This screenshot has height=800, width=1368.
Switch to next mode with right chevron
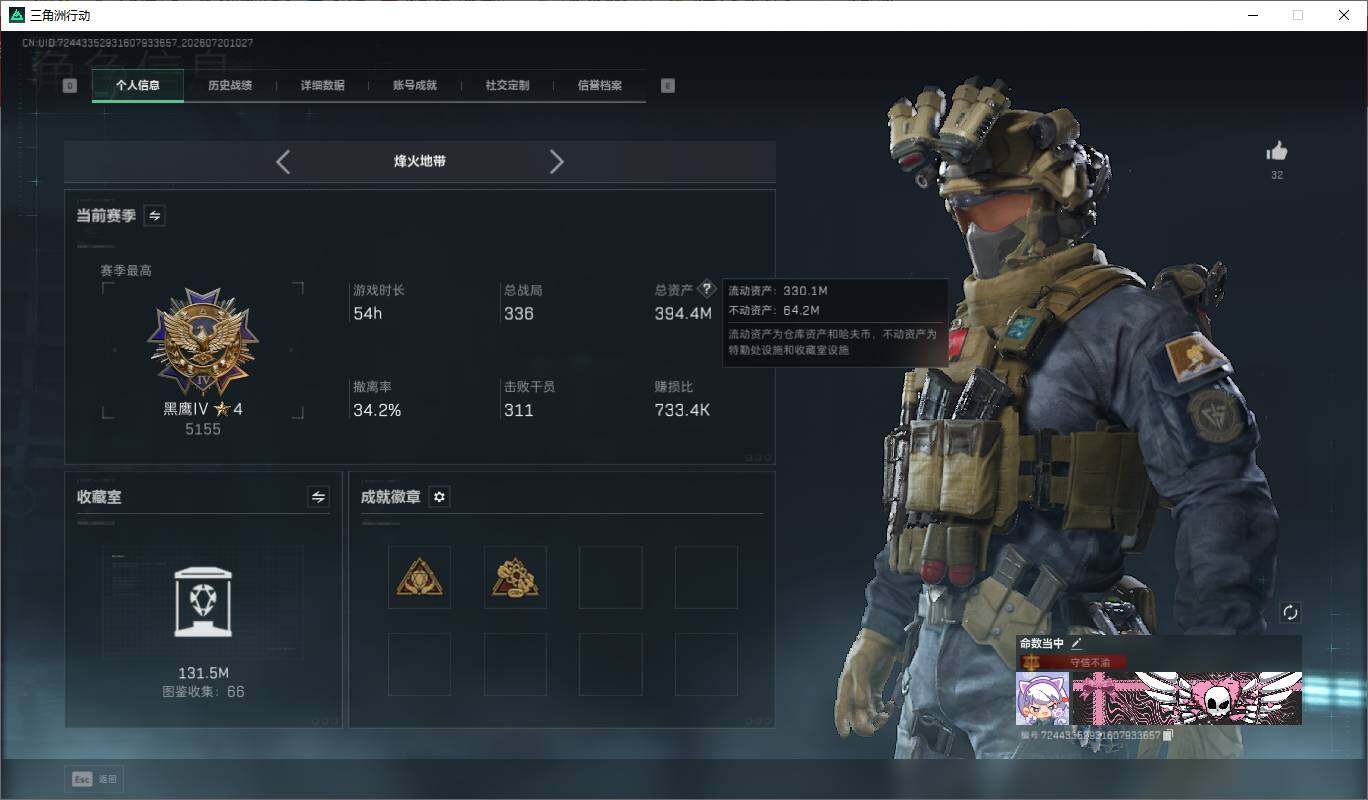[x=557, y=161]
